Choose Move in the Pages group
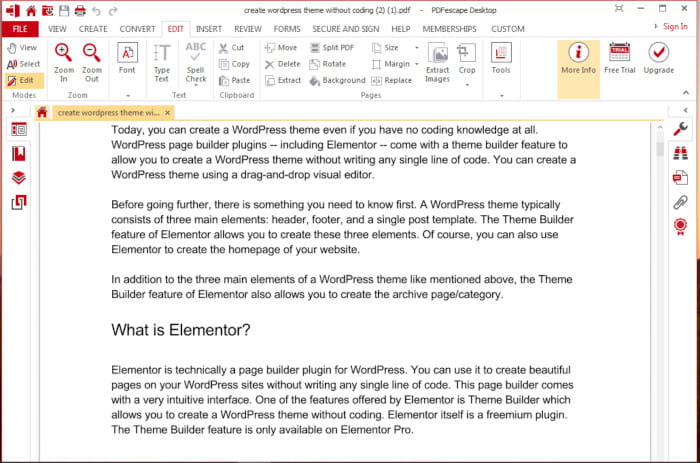The height and width of the screenshot is (463, 700). 281,47
